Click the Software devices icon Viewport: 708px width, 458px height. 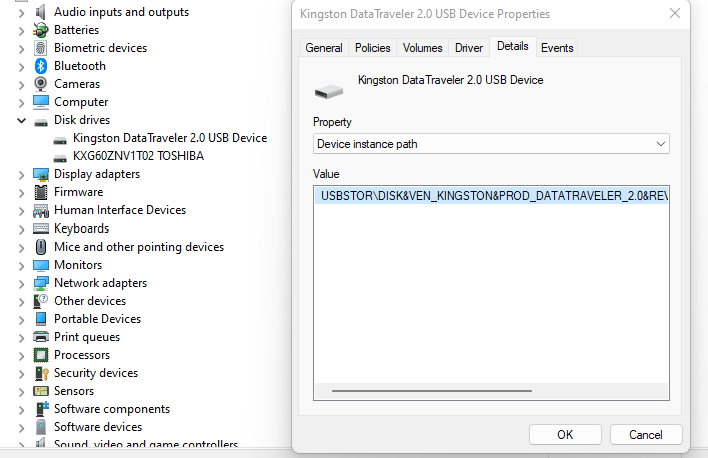click(41, 427)
